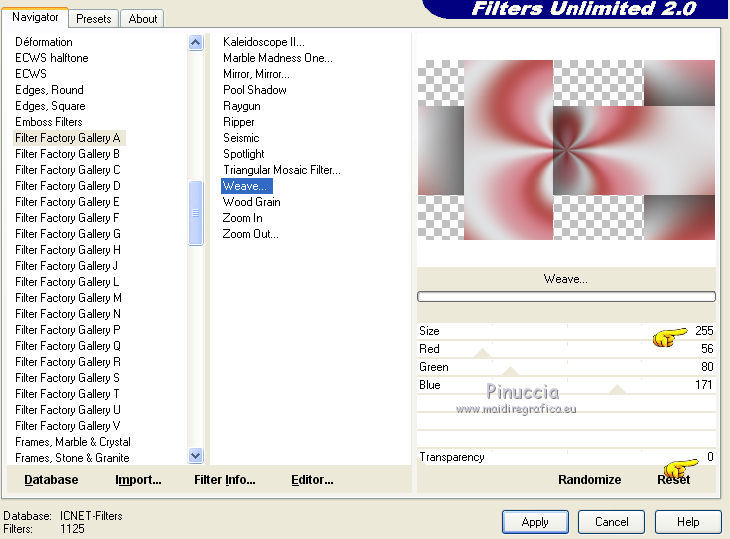Click the Transparency slider track

coord(566,457)
